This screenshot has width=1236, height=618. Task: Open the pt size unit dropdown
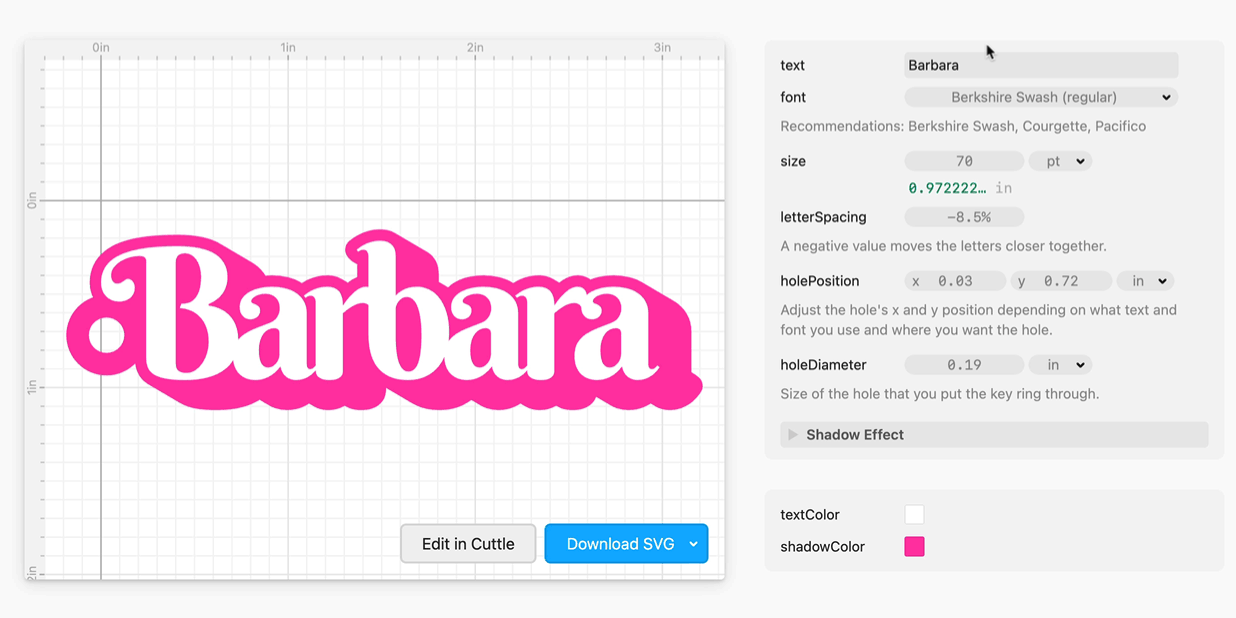tap(1060, 161)
